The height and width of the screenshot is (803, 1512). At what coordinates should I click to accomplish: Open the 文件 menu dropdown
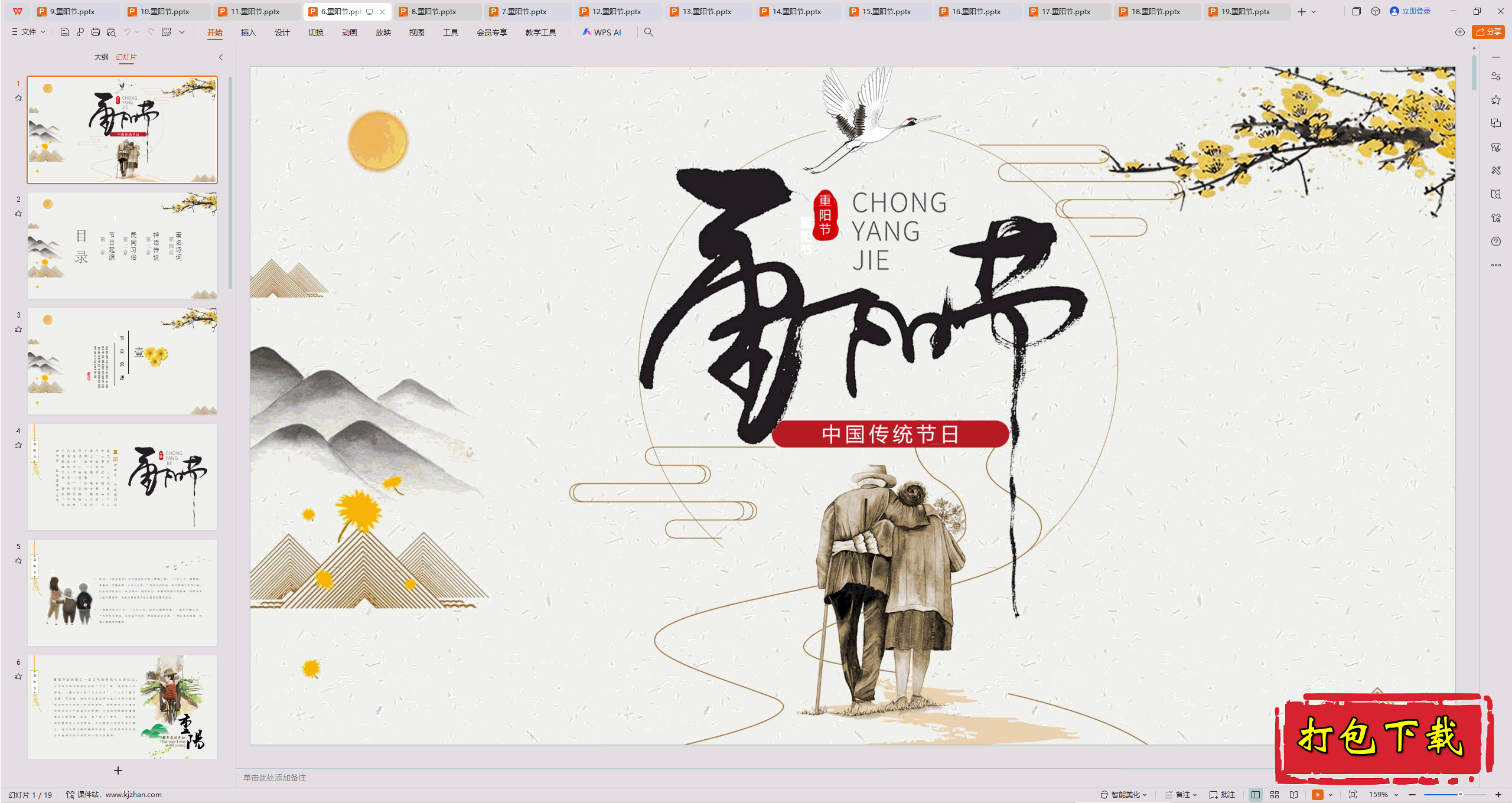pos(28,32)
